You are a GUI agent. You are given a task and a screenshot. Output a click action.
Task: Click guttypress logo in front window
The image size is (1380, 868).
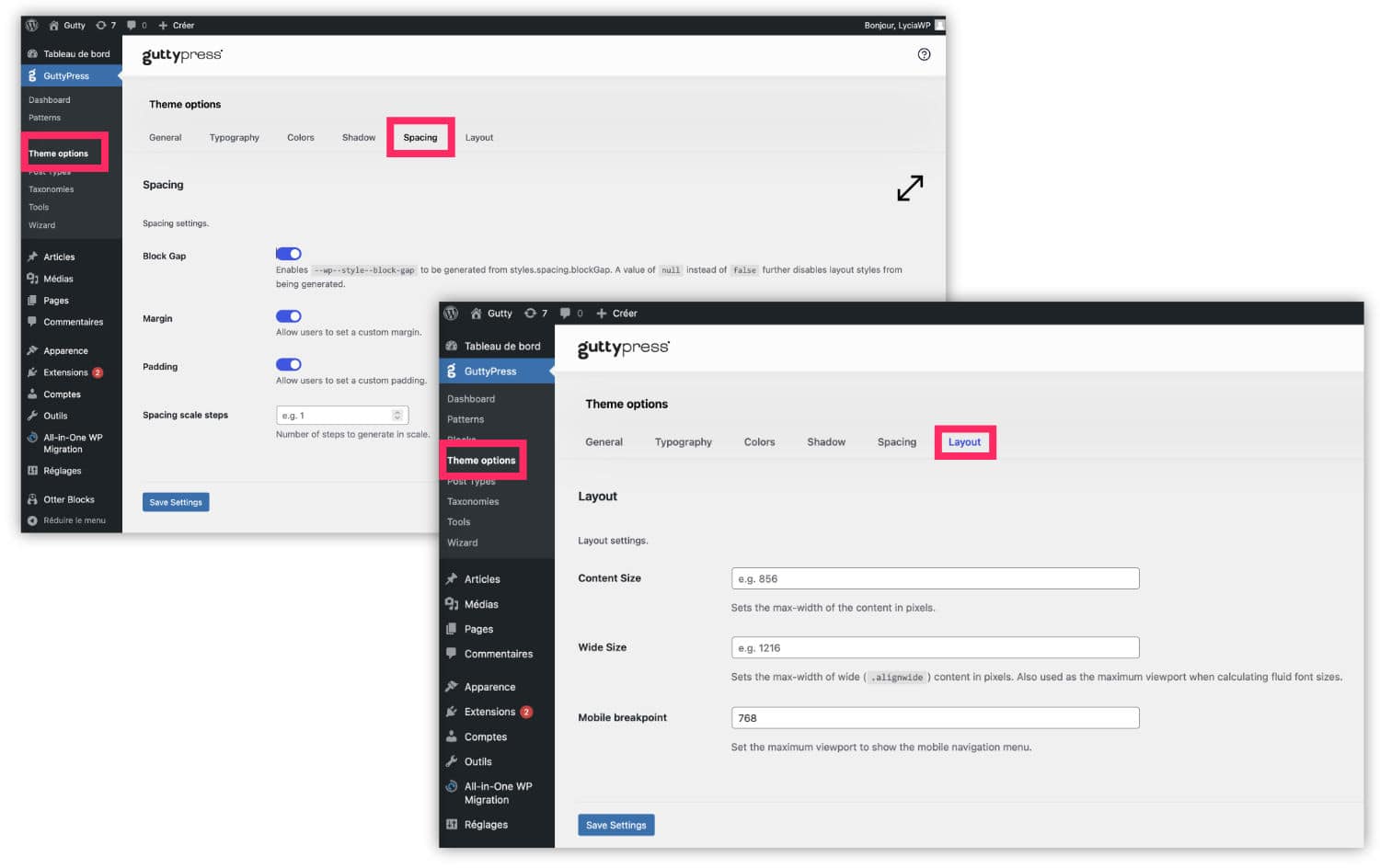(624, 348)
